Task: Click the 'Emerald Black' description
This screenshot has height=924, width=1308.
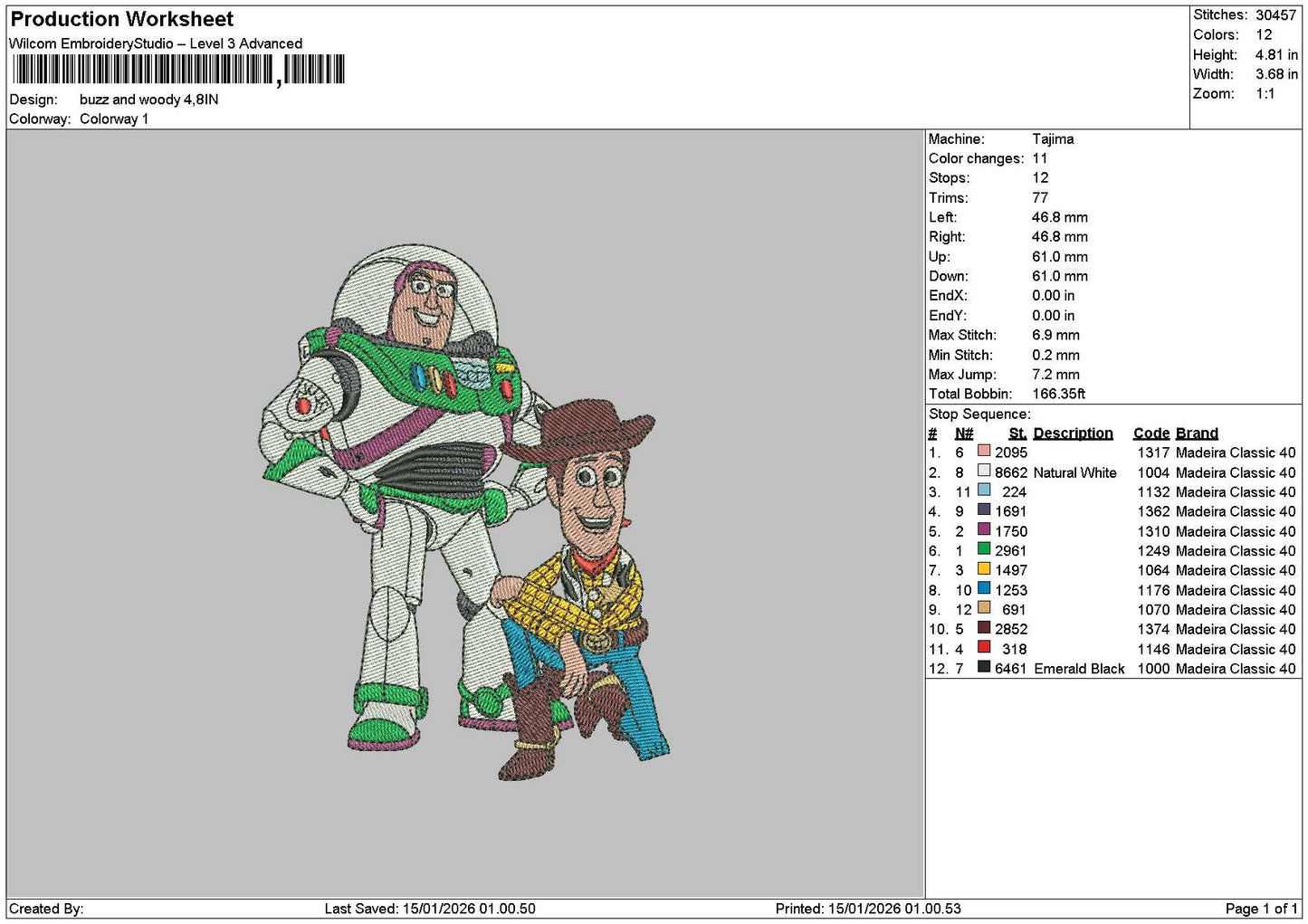Action: tap(1079, 669)
